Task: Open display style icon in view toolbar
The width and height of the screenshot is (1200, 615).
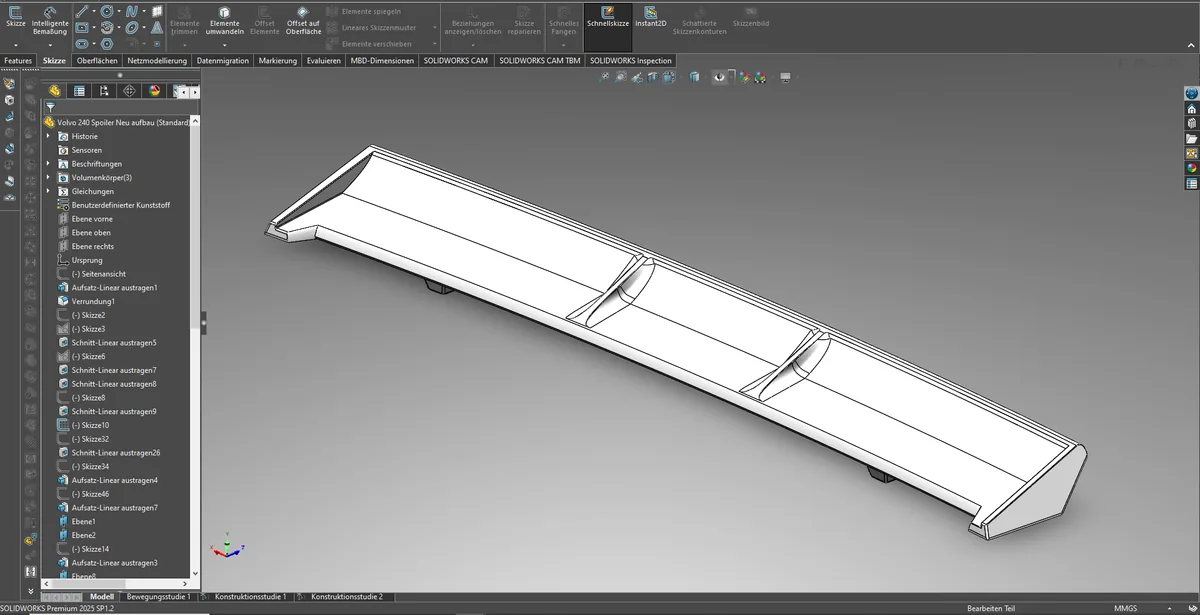Action: pyautogui.click(x=695, y=77)
